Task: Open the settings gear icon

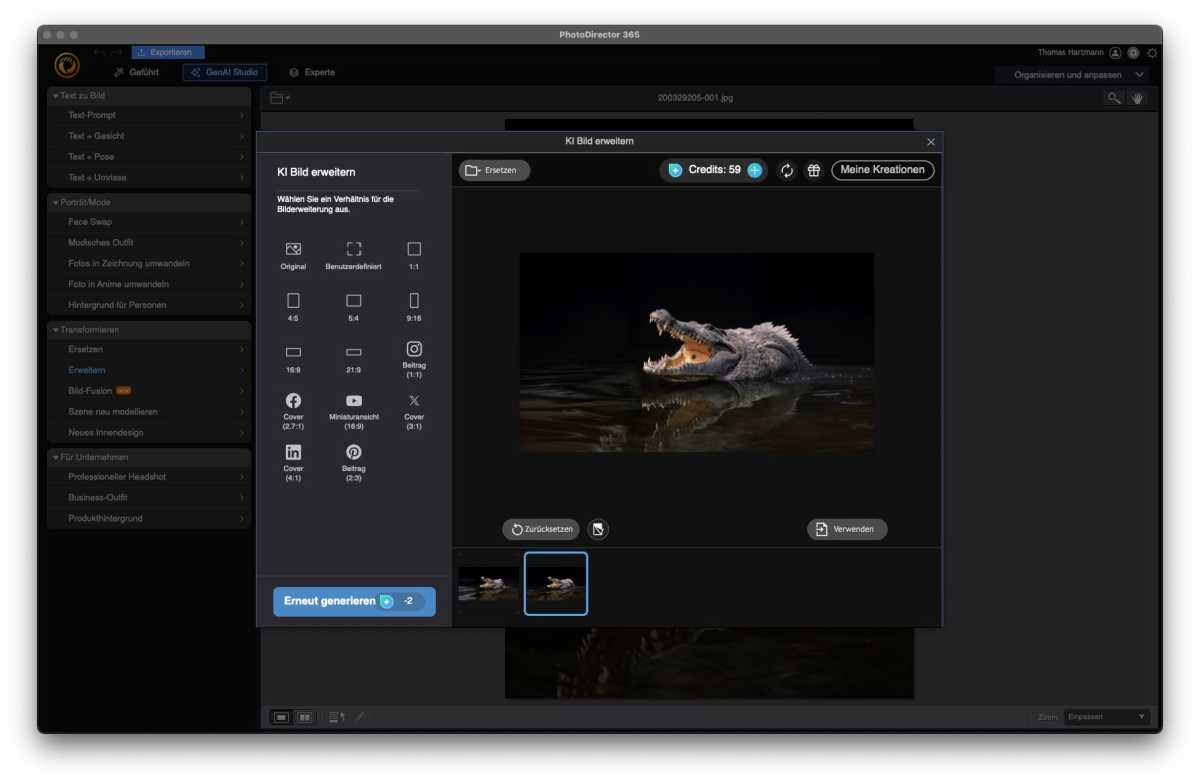Action: pos(1152,53)
